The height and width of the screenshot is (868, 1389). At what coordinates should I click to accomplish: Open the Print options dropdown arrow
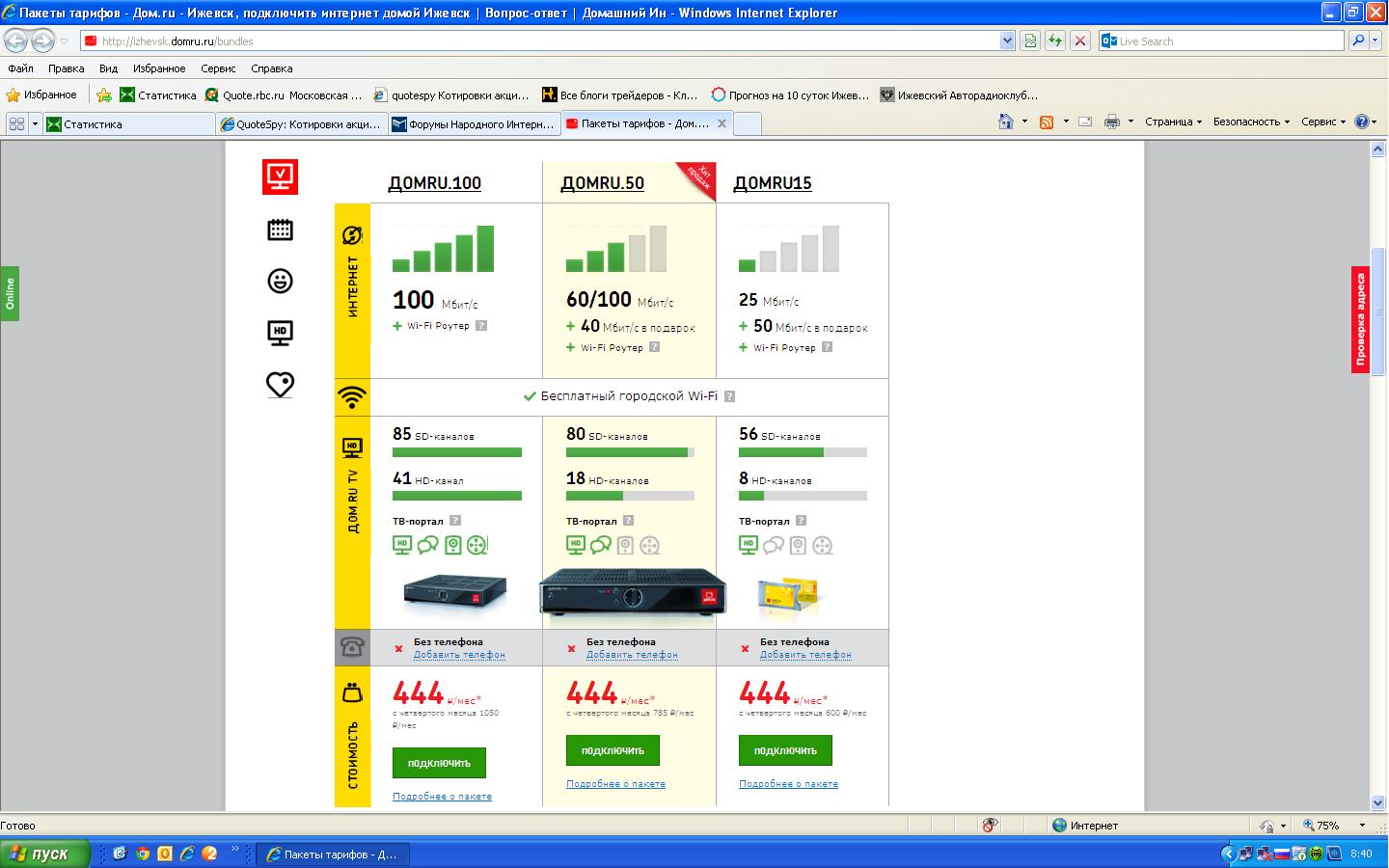click(x=1130, y=122)
